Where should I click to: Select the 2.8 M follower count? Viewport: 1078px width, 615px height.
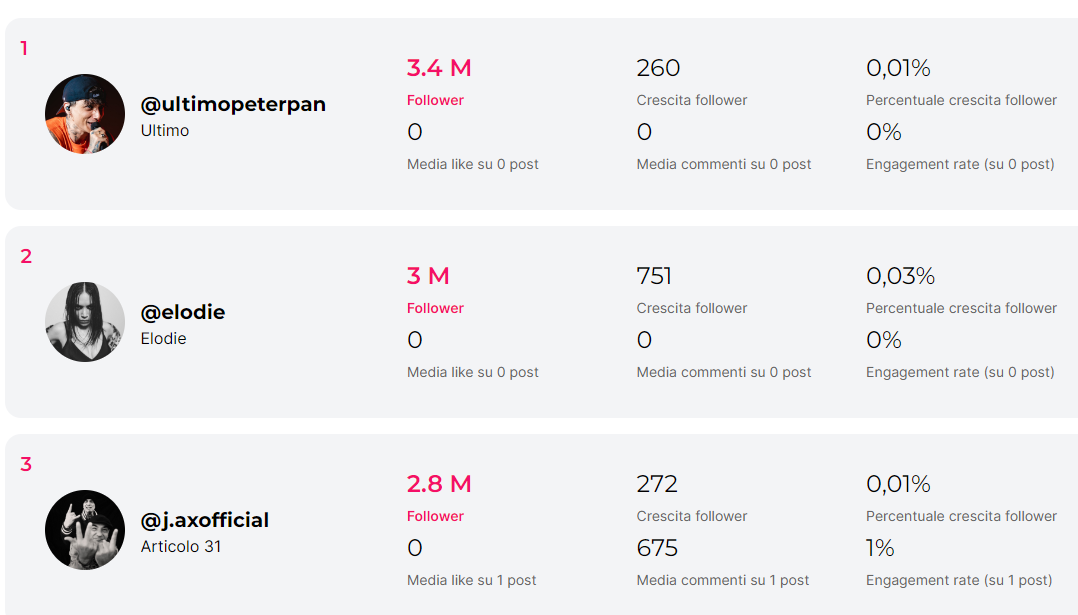(439, 484)
